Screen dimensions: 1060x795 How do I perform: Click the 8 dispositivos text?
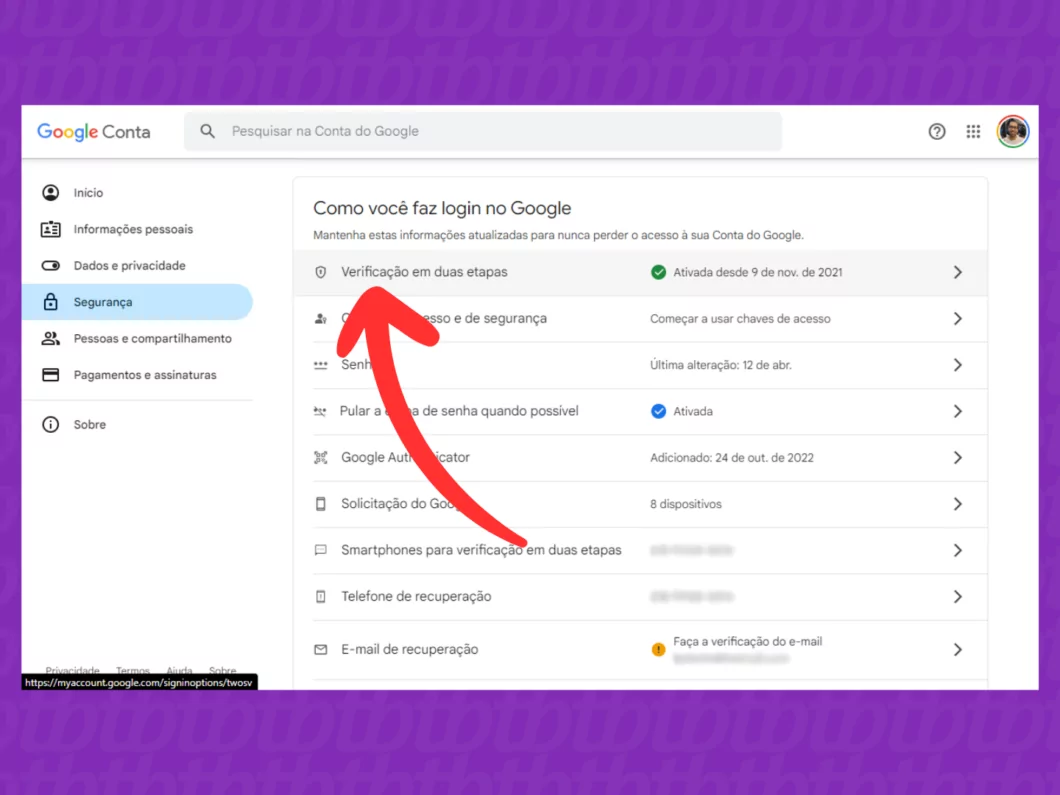click(x=685, y=504)
